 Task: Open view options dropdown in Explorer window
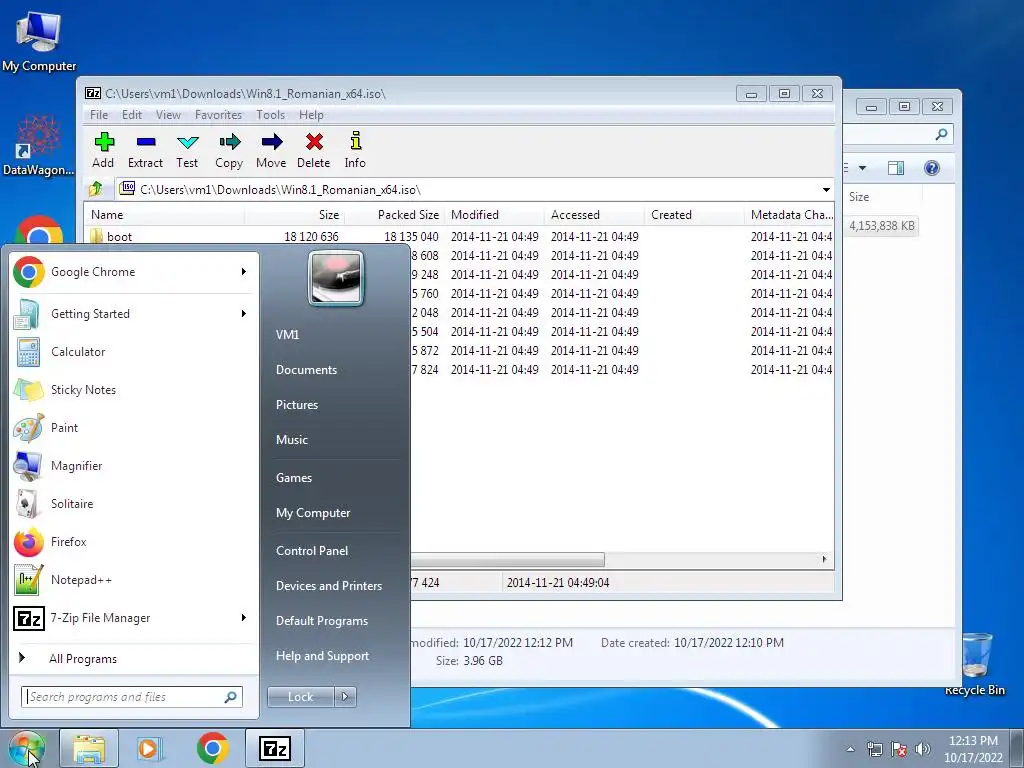coord(862,168)
